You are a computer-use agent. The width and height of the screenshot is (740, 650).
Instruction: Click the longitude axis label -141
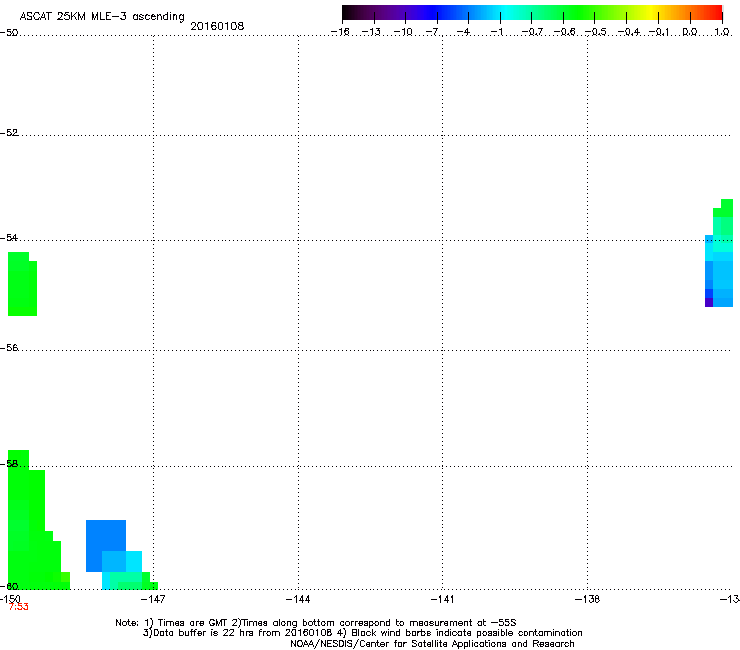[x=443, y=599]
